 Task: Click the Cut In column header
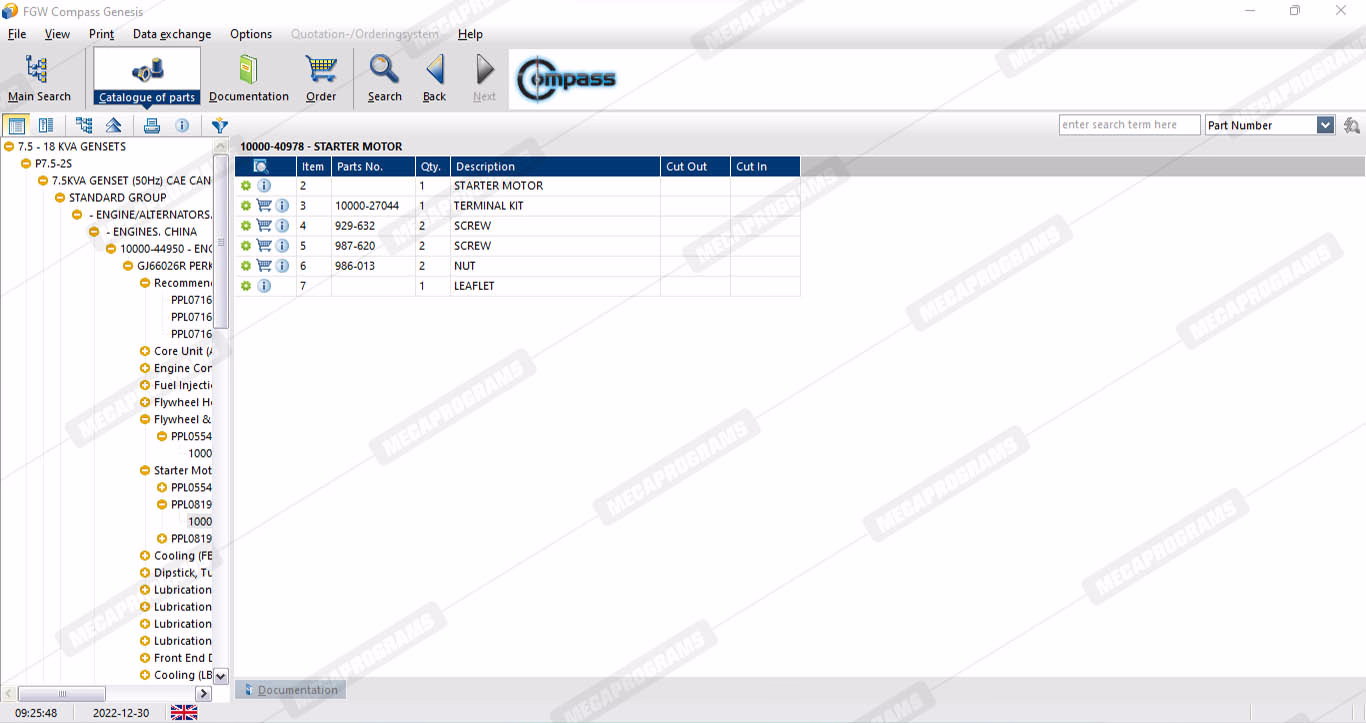(765, 166)
